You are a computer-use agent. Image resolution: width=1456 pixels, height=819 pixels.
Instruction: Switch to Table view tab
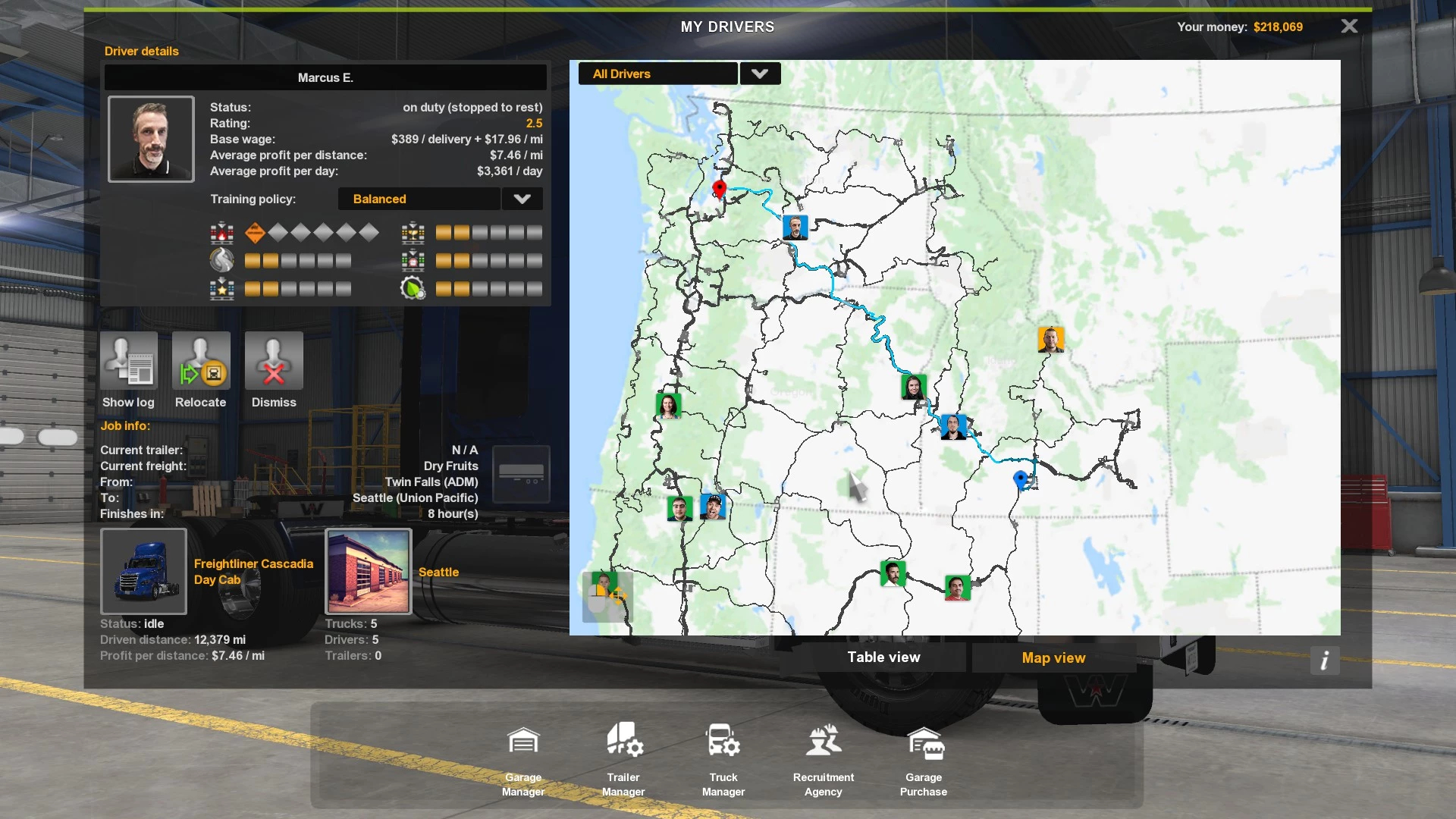883,657
